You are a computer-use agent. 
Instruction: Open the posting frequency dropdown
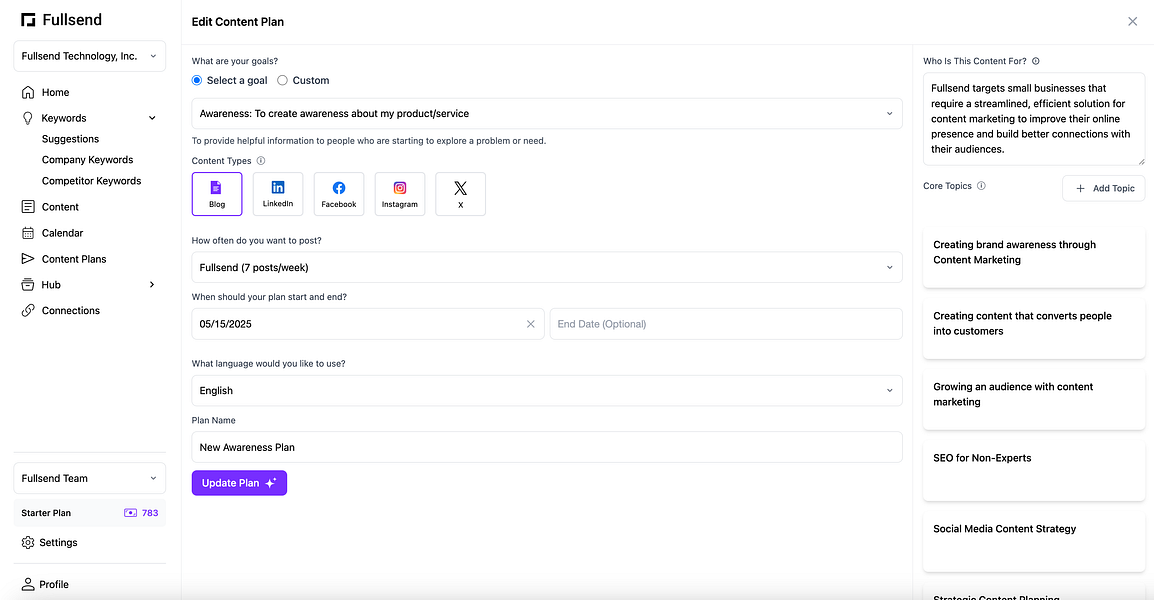click(x=547, y=267)
